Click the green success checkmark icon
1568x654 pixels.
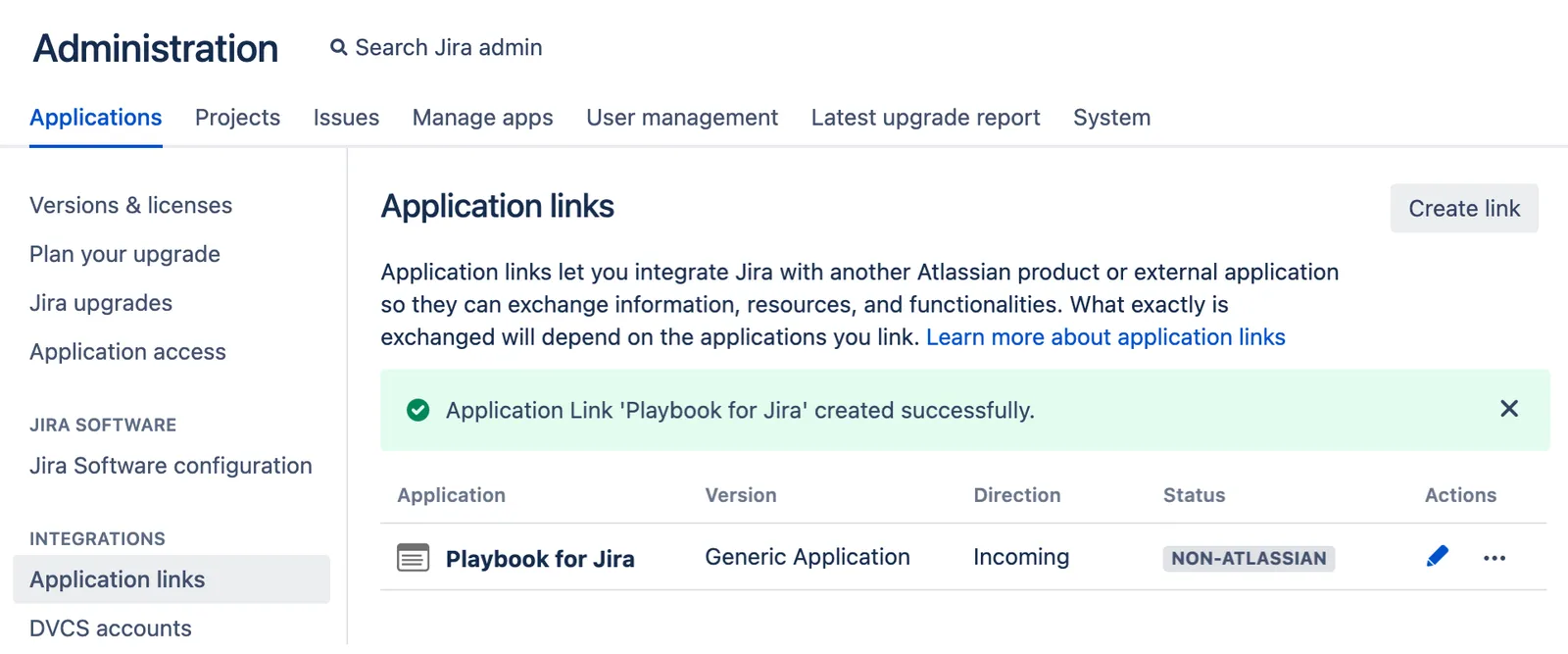pos(417,410)
